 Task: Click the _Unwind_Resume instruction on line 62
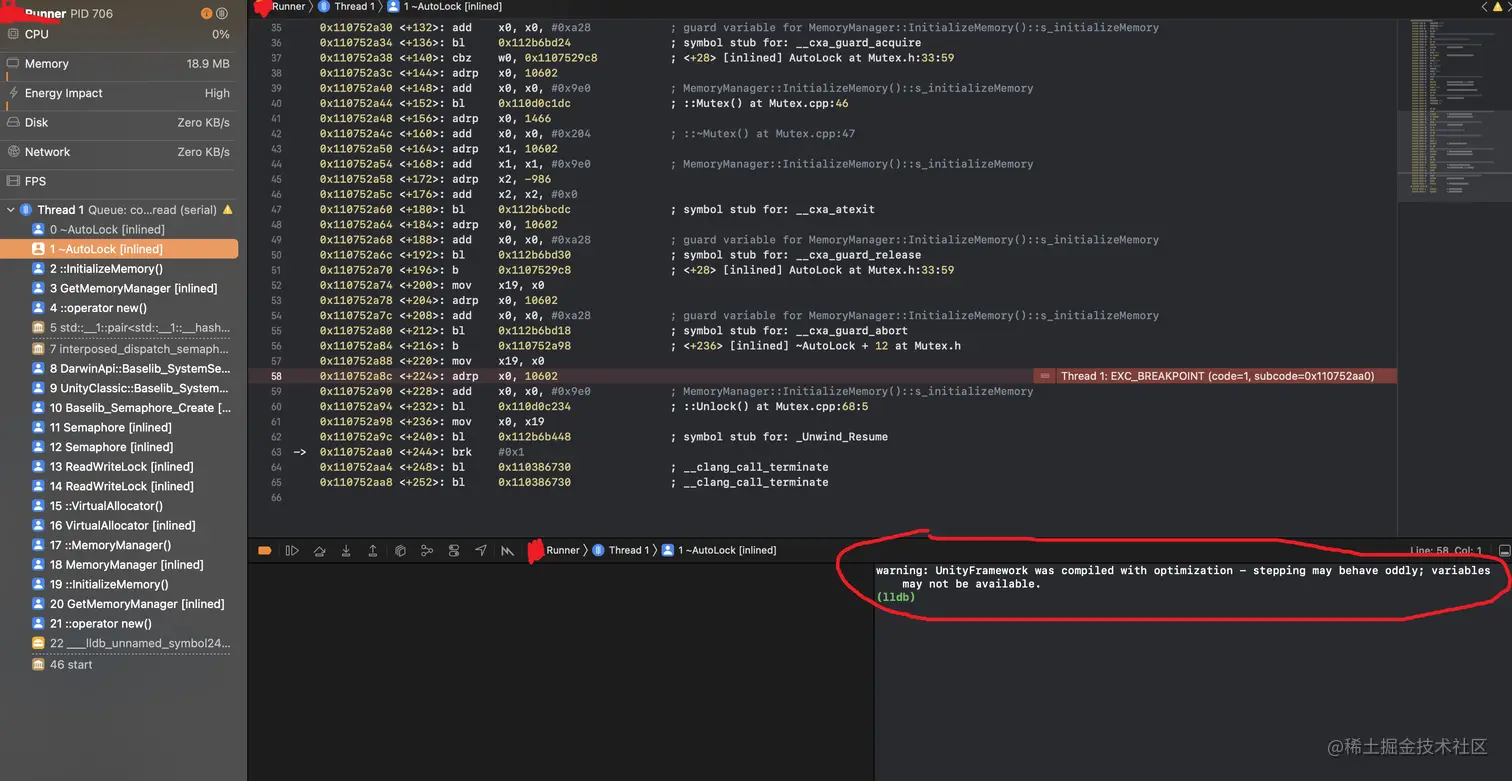(822, 437)
